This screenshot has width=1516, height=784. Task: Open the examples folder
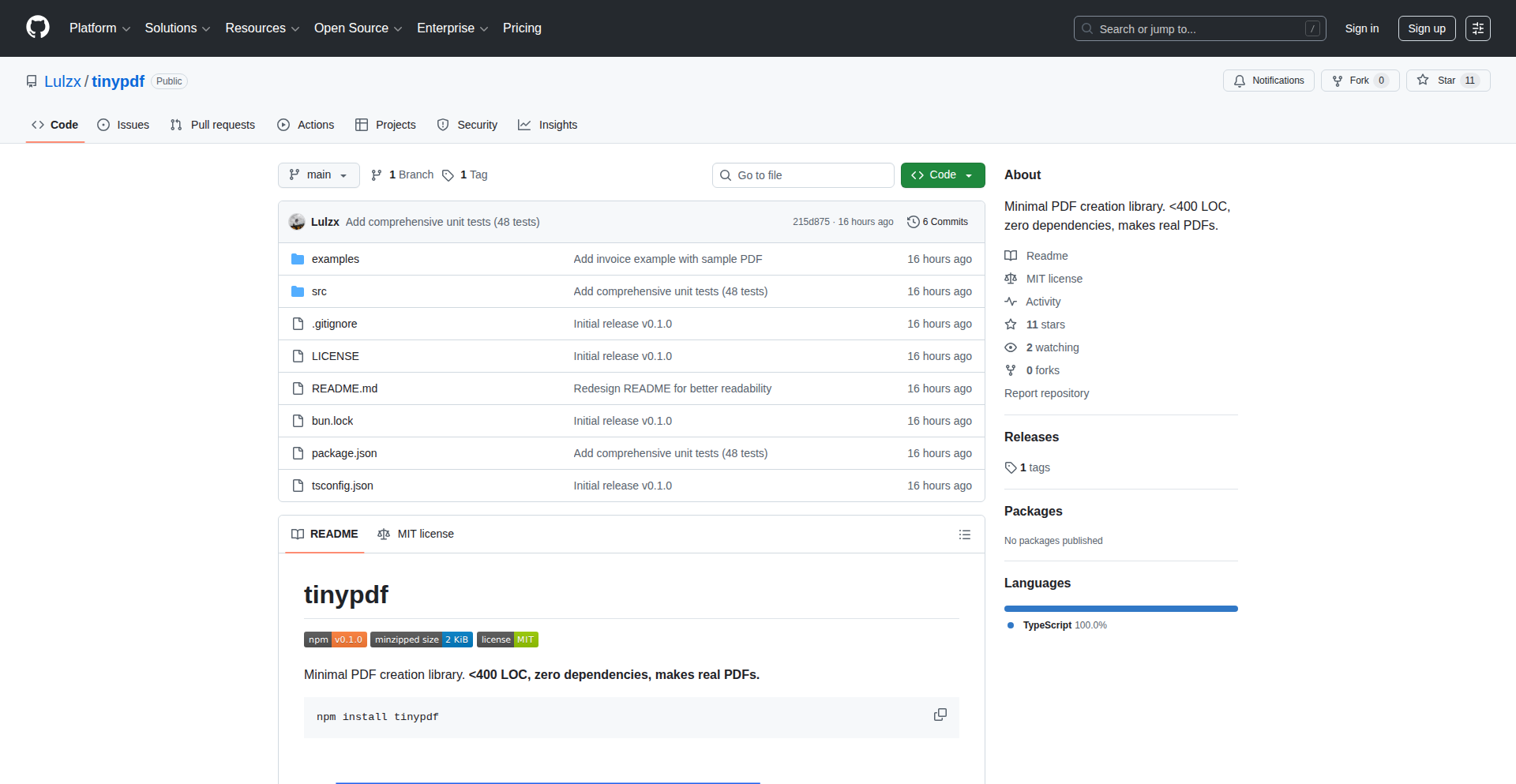pos(335,259)
